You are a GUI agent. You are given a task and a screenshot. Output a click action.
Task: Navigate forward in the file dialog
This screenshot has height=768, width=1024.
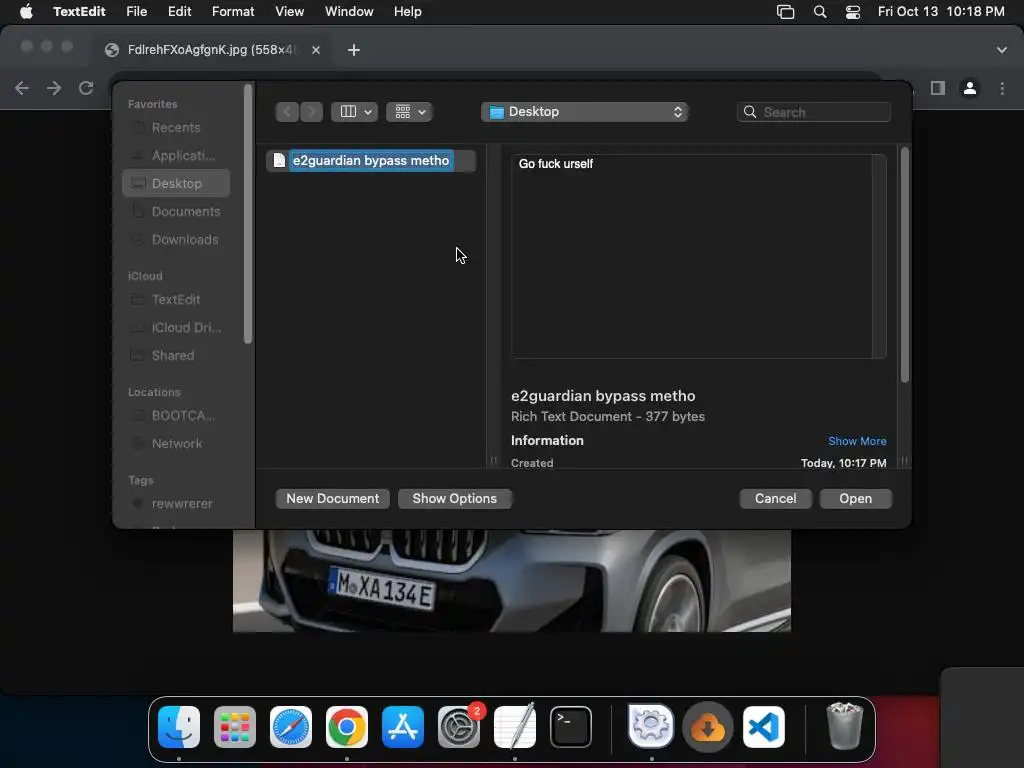click(312, 112)
